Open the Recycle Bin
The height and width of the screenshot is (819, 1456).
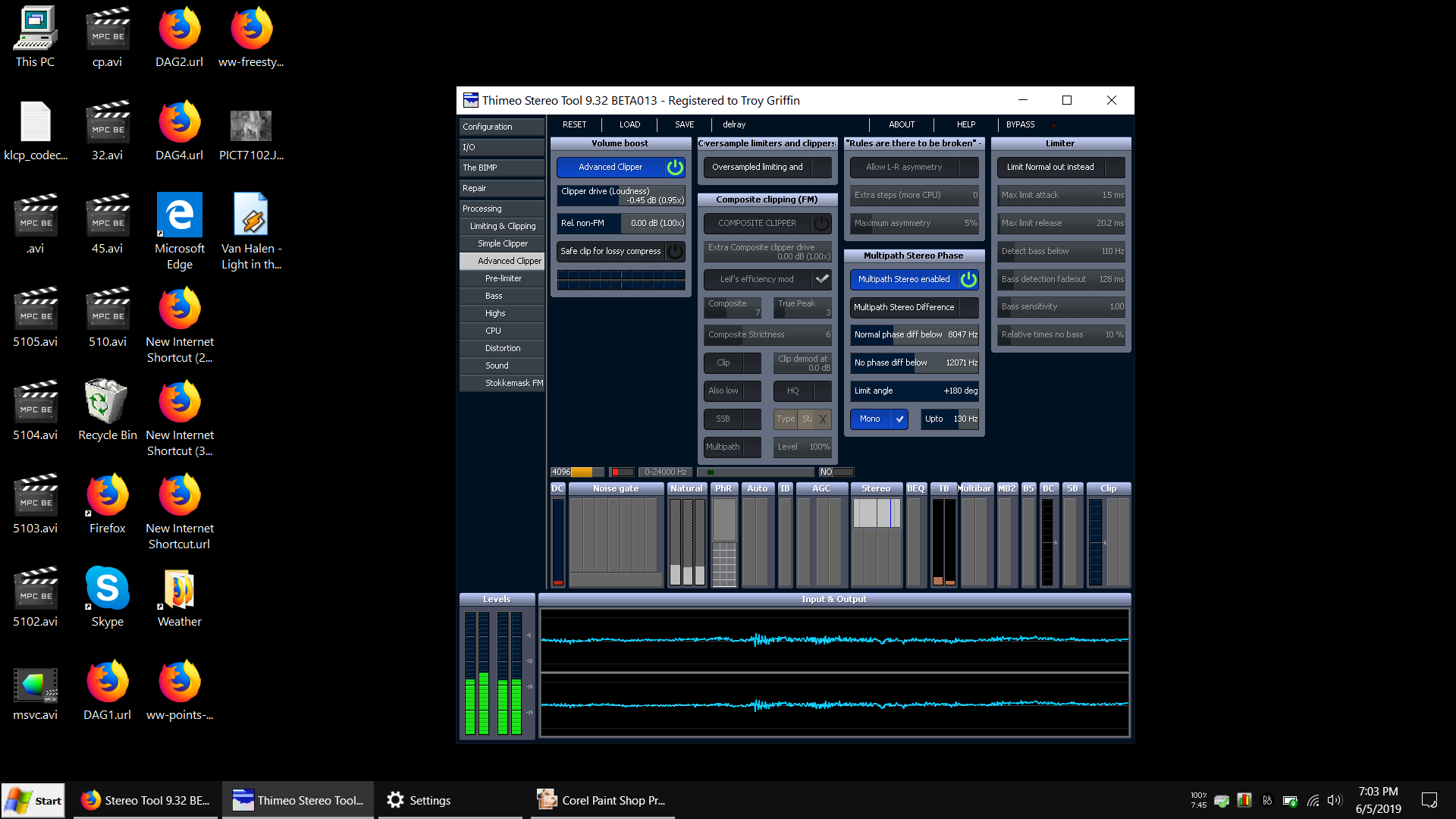pos(107,410)
